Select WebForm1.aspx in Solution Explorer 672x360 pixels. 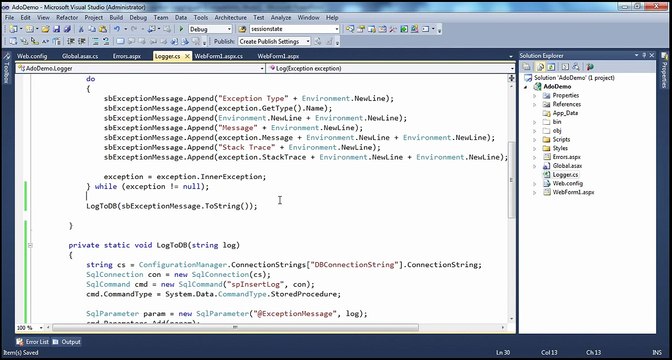573,192
